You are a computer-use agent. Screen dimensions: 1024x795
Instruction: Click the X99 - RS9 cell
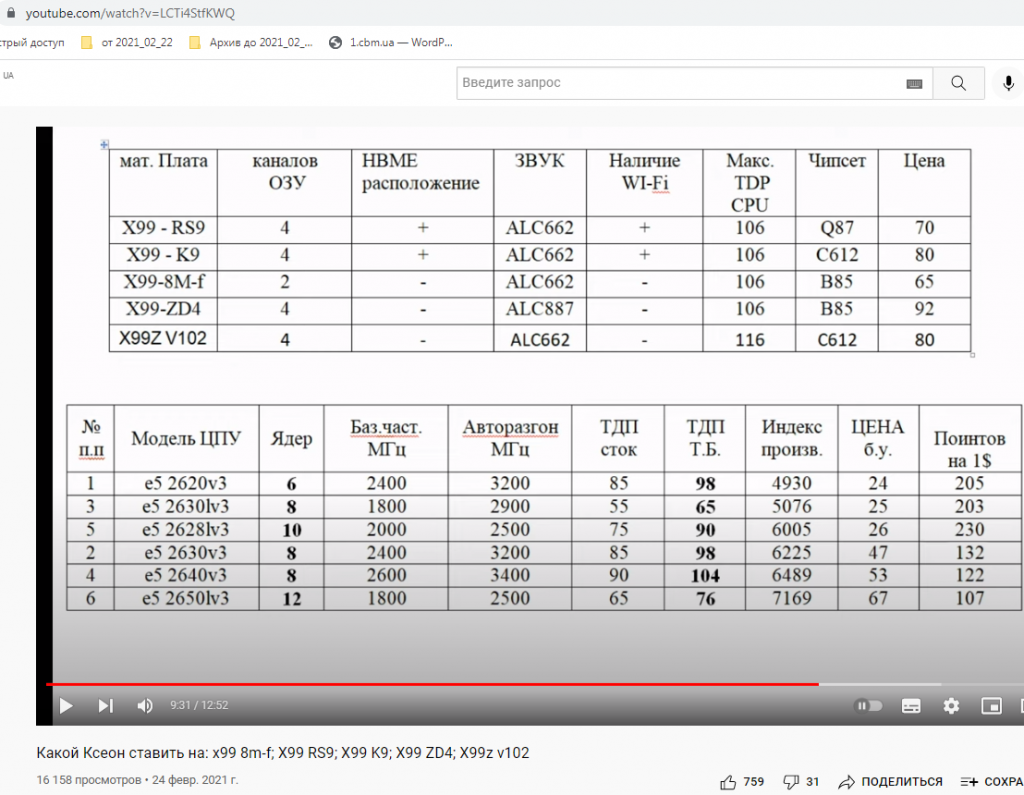coord(163,228)
